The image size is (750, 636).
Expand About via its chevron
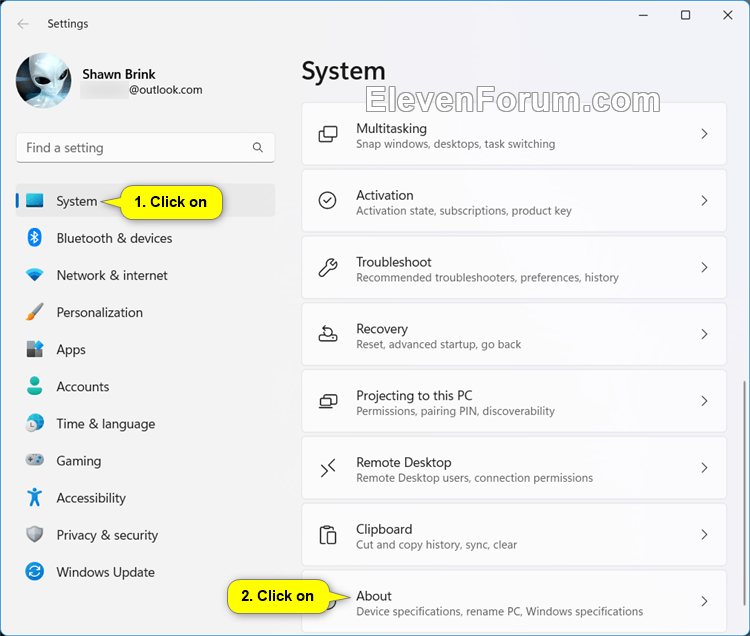pyautogui.click(x=704, y=601)
